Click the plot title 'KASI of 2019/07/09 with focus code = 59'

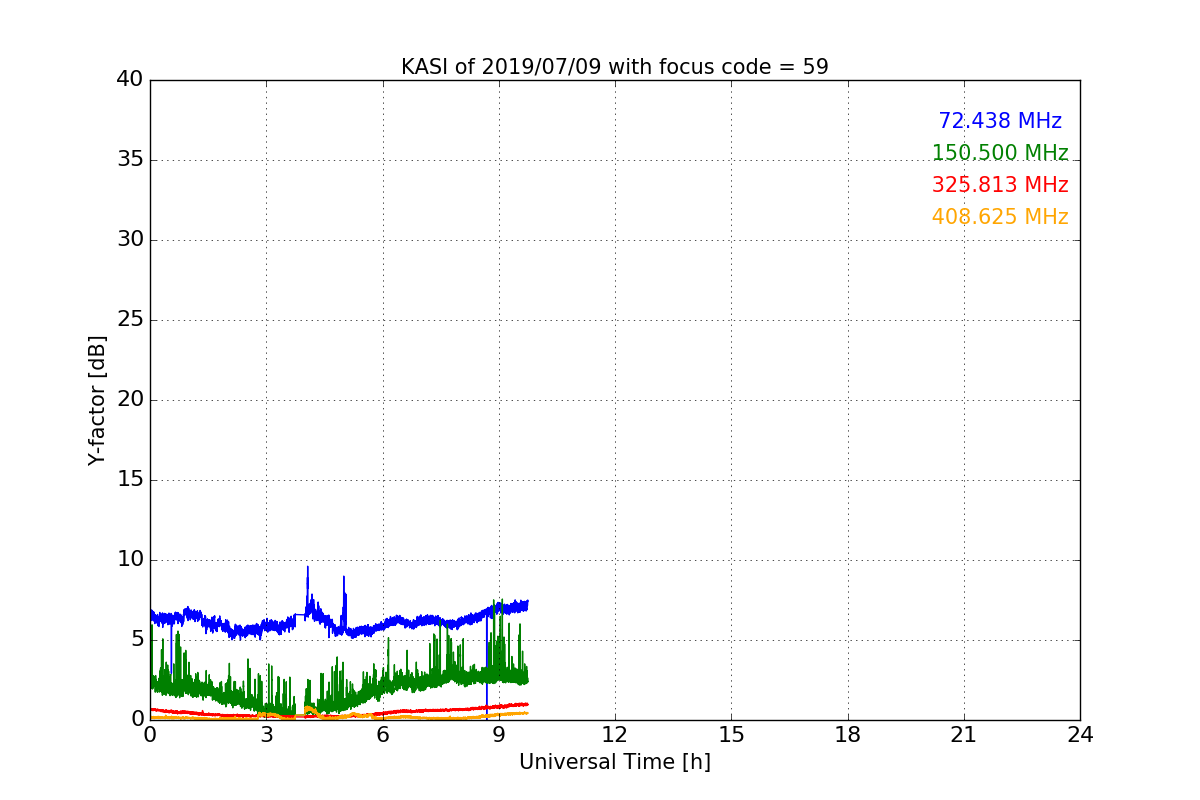615,67
